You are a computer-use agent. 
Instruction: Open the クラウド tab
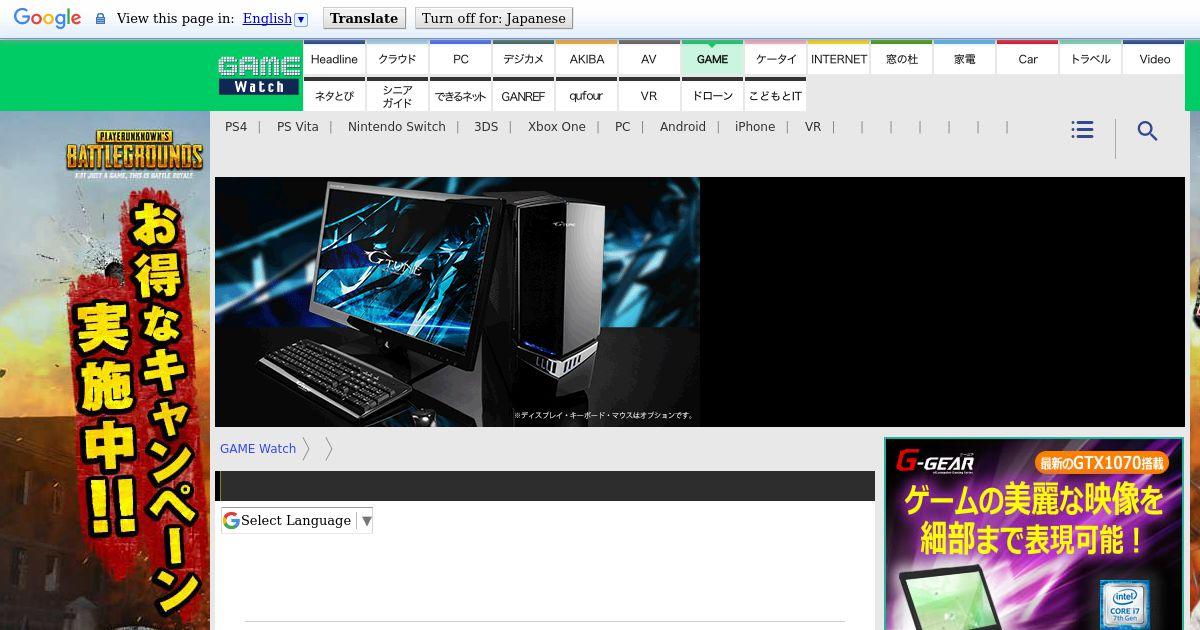(x=397, y=58)
